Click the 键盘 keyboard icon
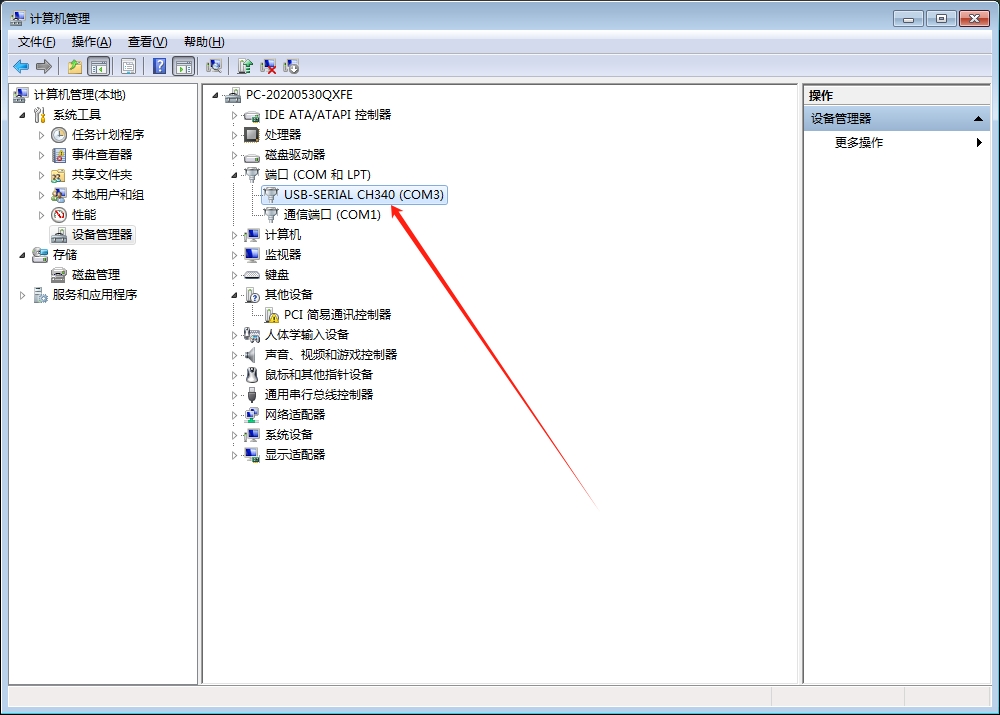This screenshot has width=1000, height=715. click(x=252, y=275)
